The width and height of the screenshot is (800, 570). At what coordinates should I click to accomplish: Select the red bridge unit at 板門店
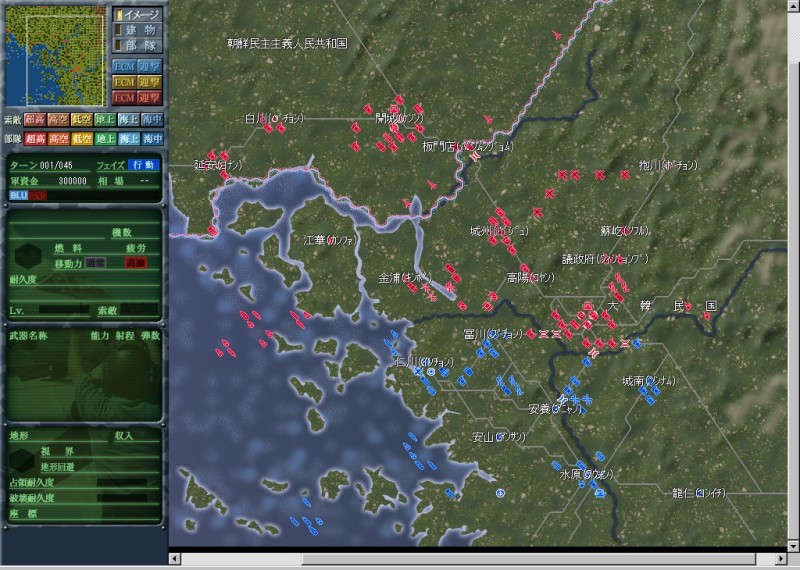point(474,156)
